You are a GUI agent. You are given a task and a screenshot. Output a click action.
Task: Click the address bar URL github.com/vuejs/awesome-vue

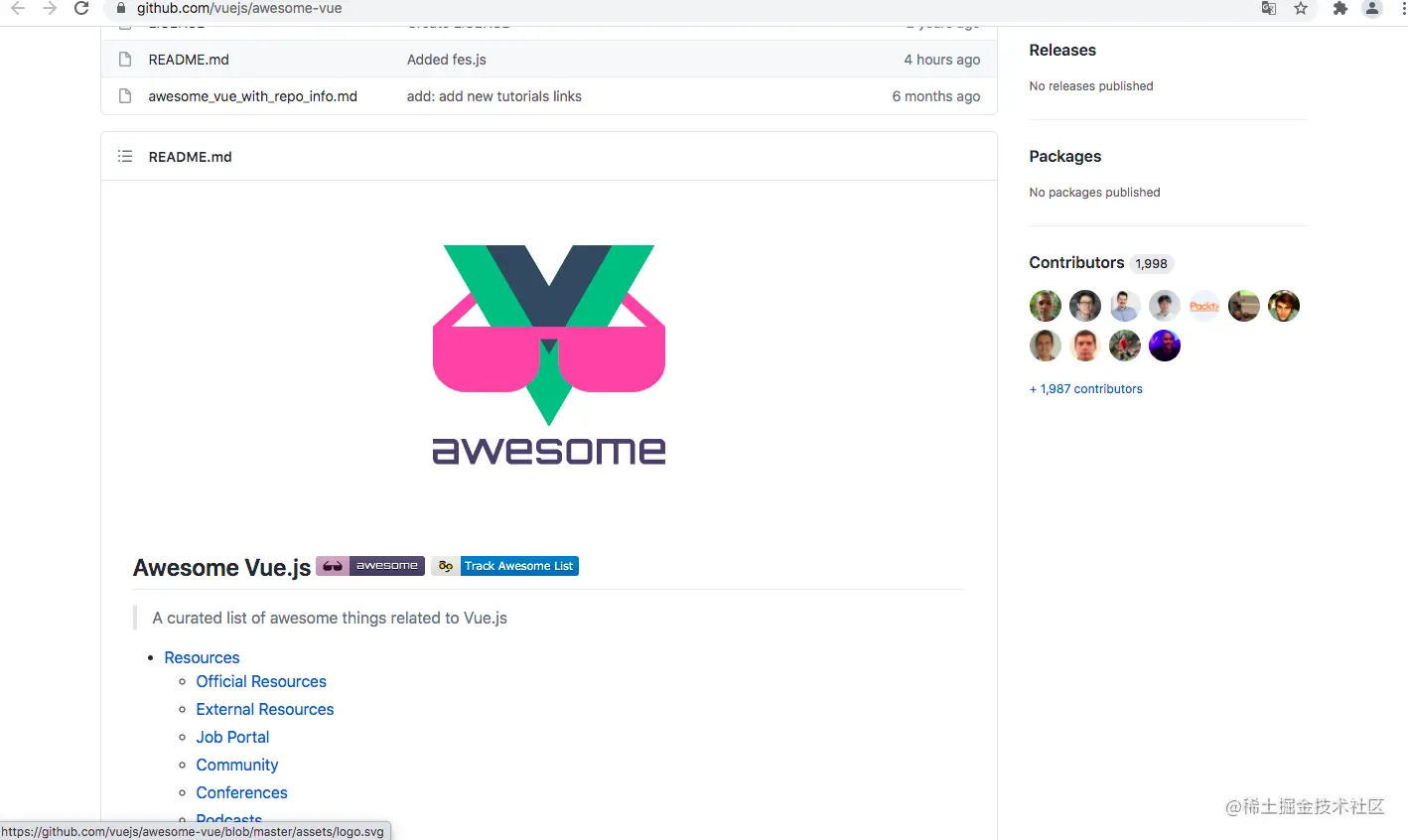point(239,8)
